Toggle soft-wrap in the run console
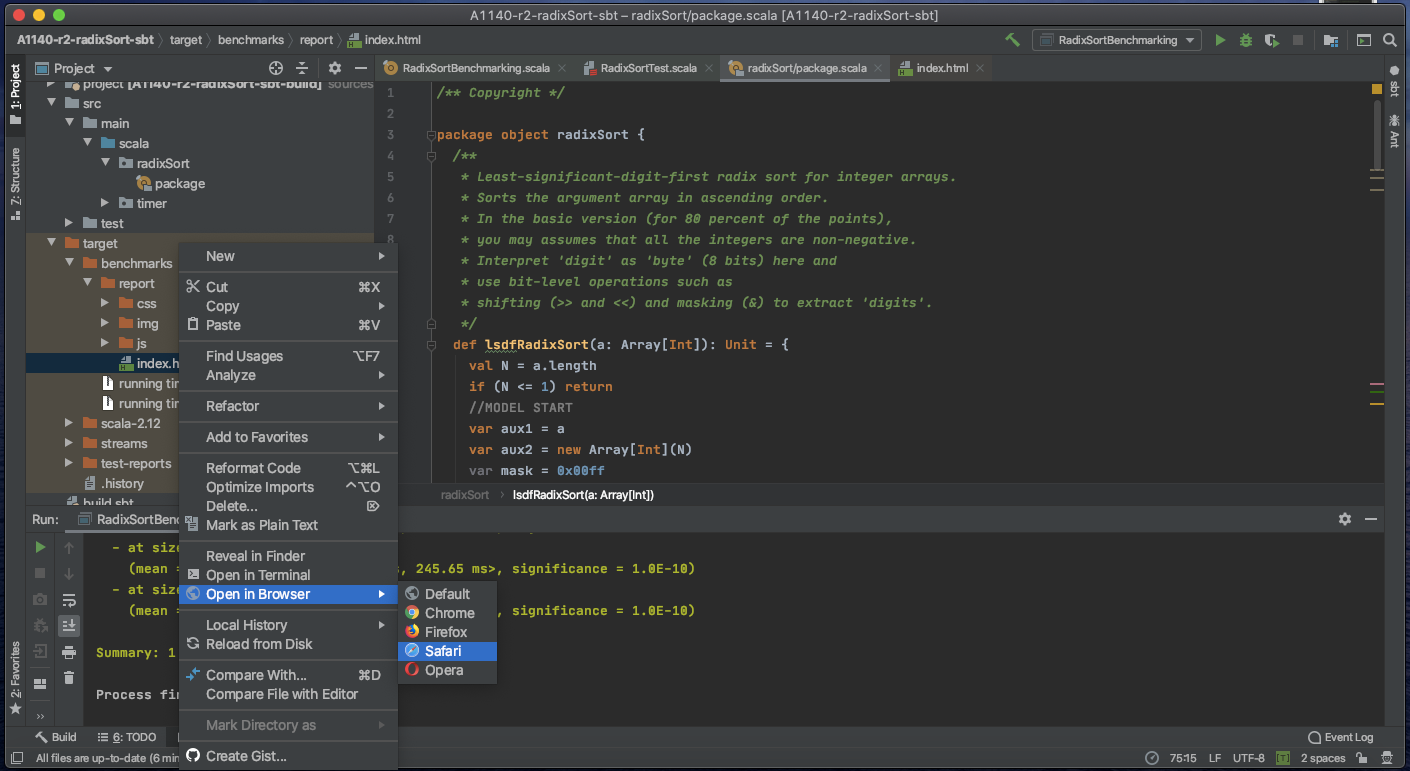The width and height of the screenshot is (1410, 771). point(68,600)
